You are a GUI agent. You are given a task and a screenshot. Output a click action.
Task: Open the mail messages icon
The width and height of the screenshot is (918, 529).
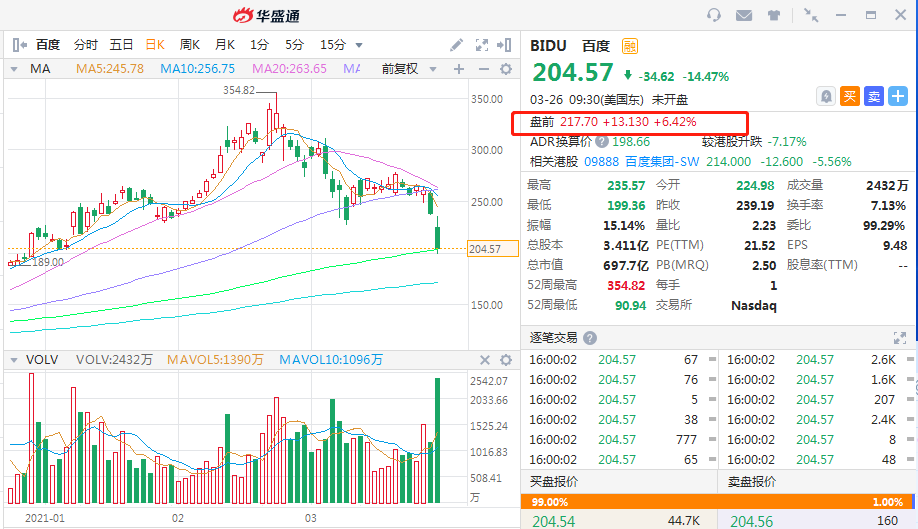pyautogui.click(x=744, y=15)
